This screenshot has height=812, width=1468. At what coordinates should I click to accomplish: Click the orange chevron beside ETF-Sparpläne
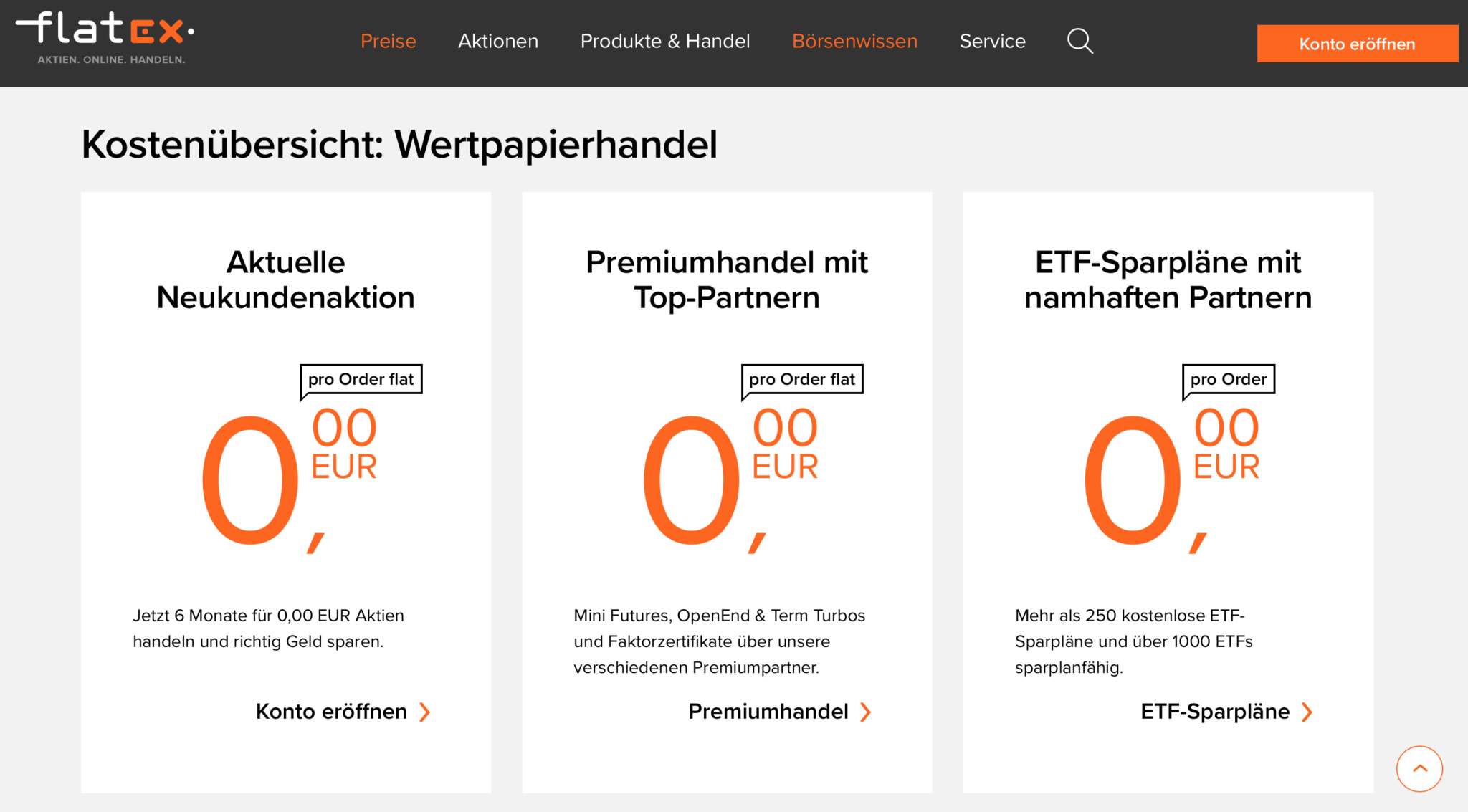point(1307,712)
